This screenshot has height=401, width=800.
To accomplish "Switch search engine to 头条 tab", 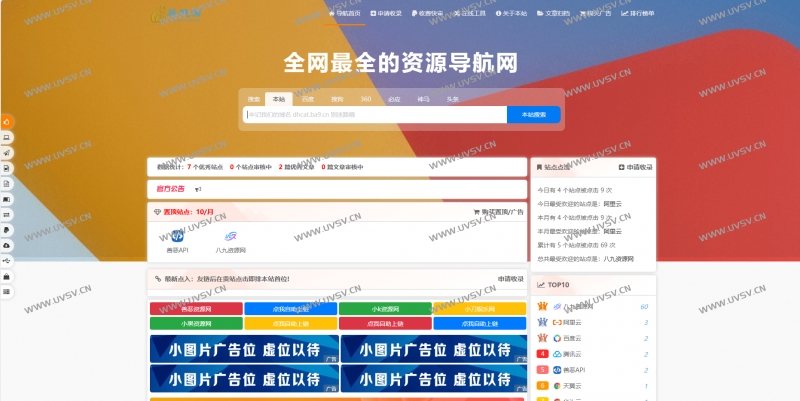I will tap(453, 99).
